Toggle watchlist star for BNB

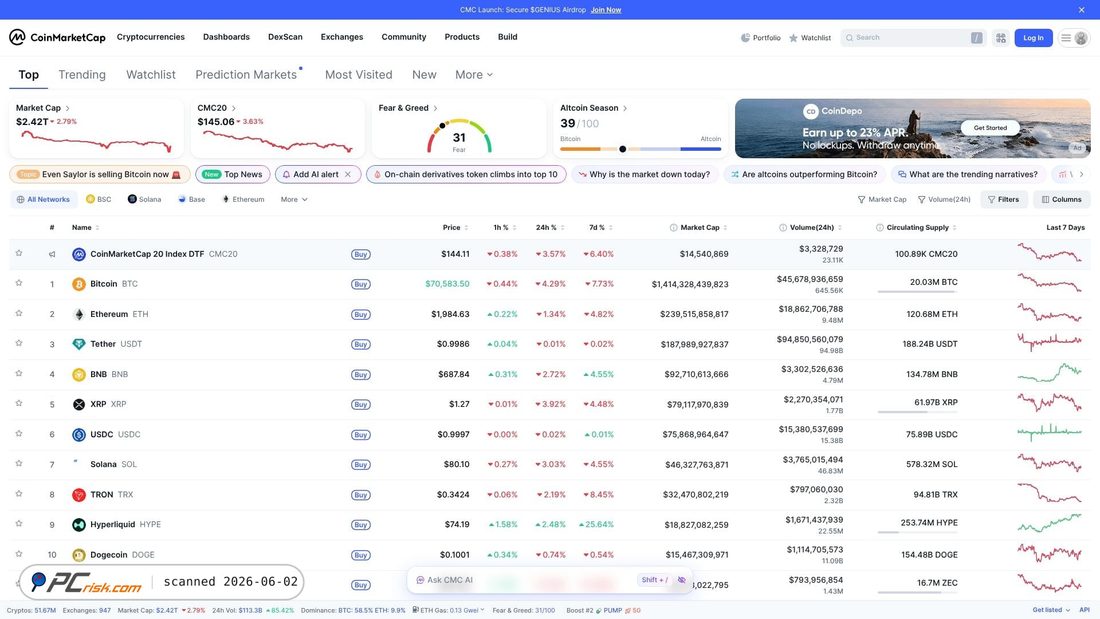19,373
